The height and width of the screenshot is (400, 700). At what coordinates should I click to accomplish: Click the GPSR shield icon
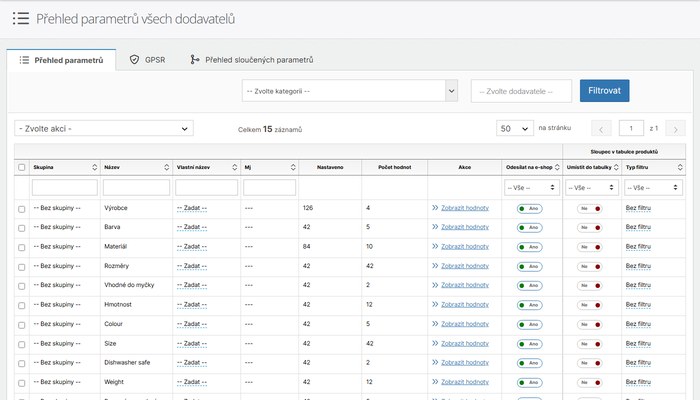point(134,59)
